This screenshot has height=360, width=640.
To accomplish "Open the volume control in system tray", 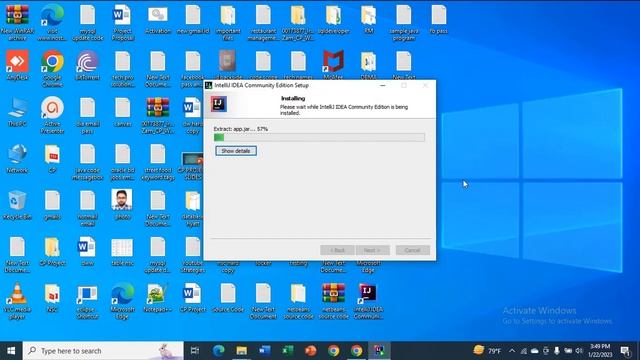I will click(x=579, y=351).
